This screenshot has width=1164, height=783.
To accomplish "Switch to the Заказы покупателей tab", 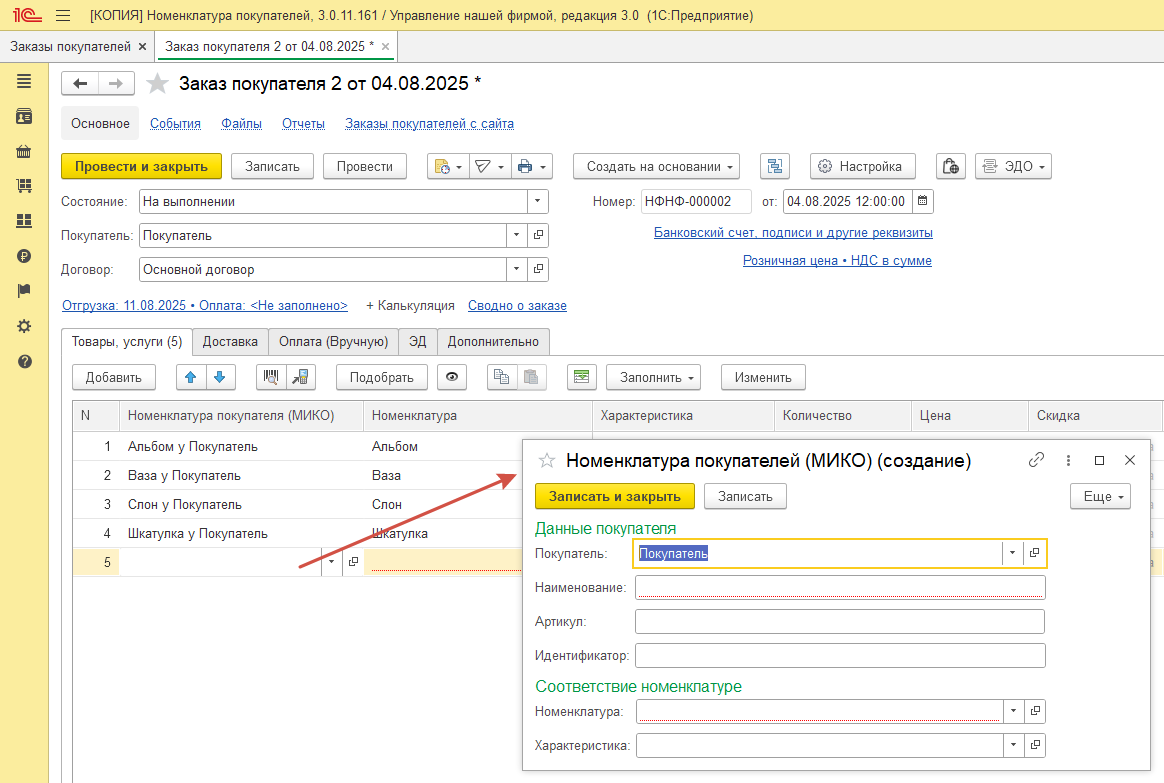I will coord(71,46).
